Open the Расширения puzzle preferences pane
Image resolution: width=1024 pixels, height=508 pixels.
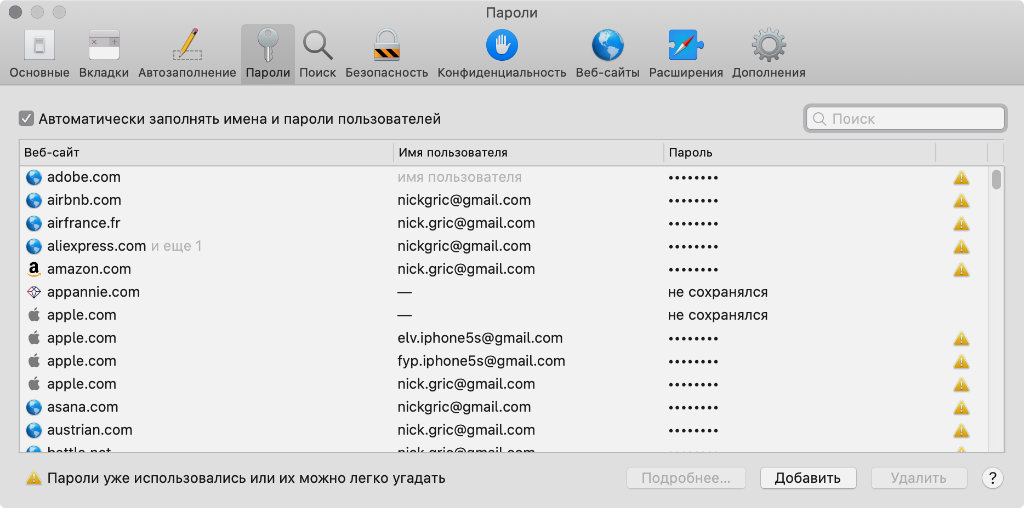pos(685,53)
